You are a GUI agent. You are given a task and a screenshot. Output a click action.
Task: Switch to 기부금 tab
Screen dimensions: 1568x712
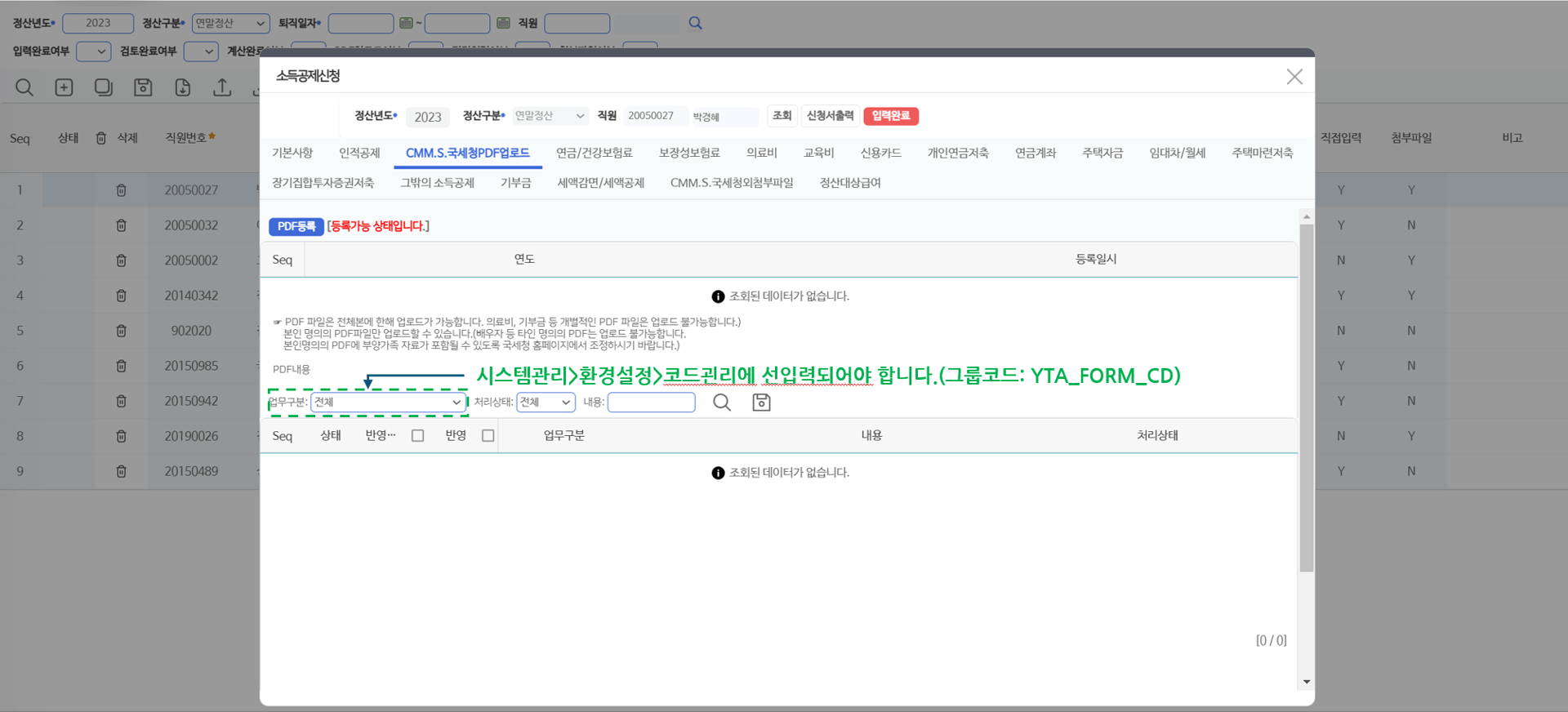point(516,183)
